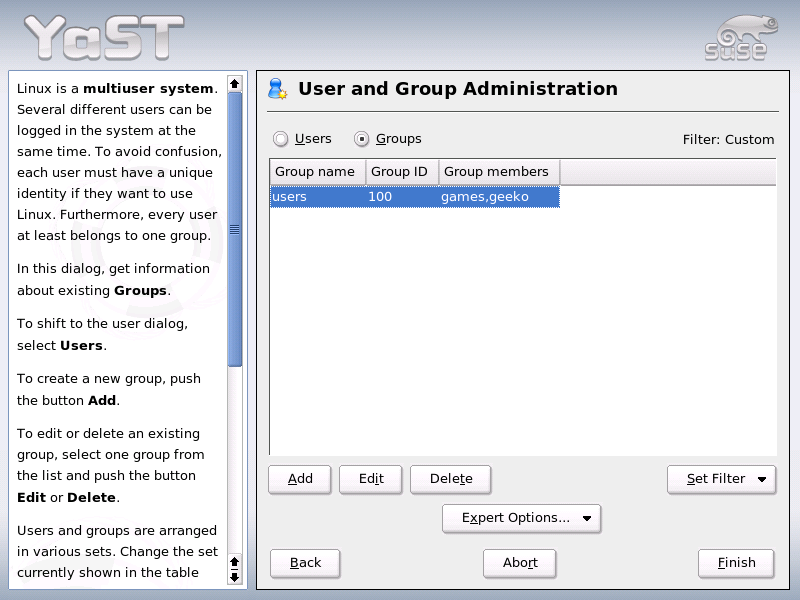This screenshot has height=600, width=800.
Task: Click the 'User and Group Administration' heading
Action: click(x=458, y=89)
